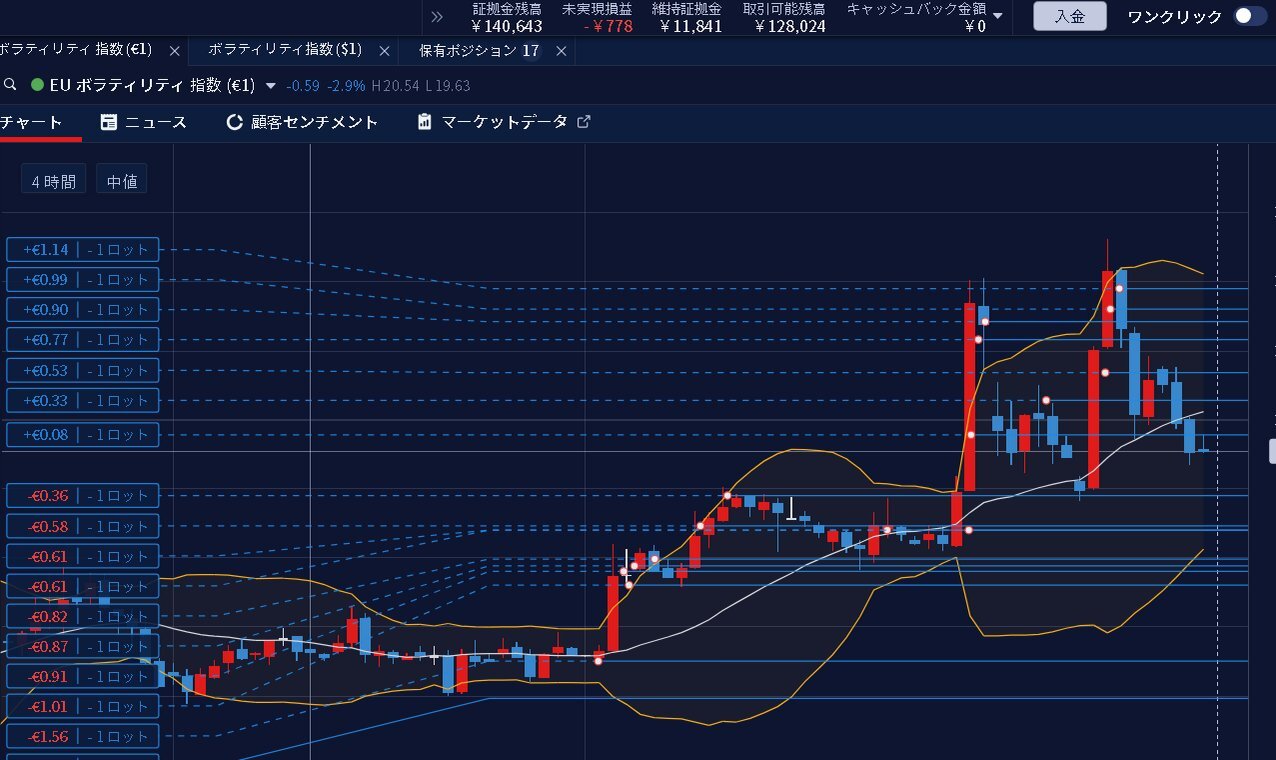Close the ボラティリティ指数(€1) tab
Screen dimensions: 1276x760
coord(175,50)
